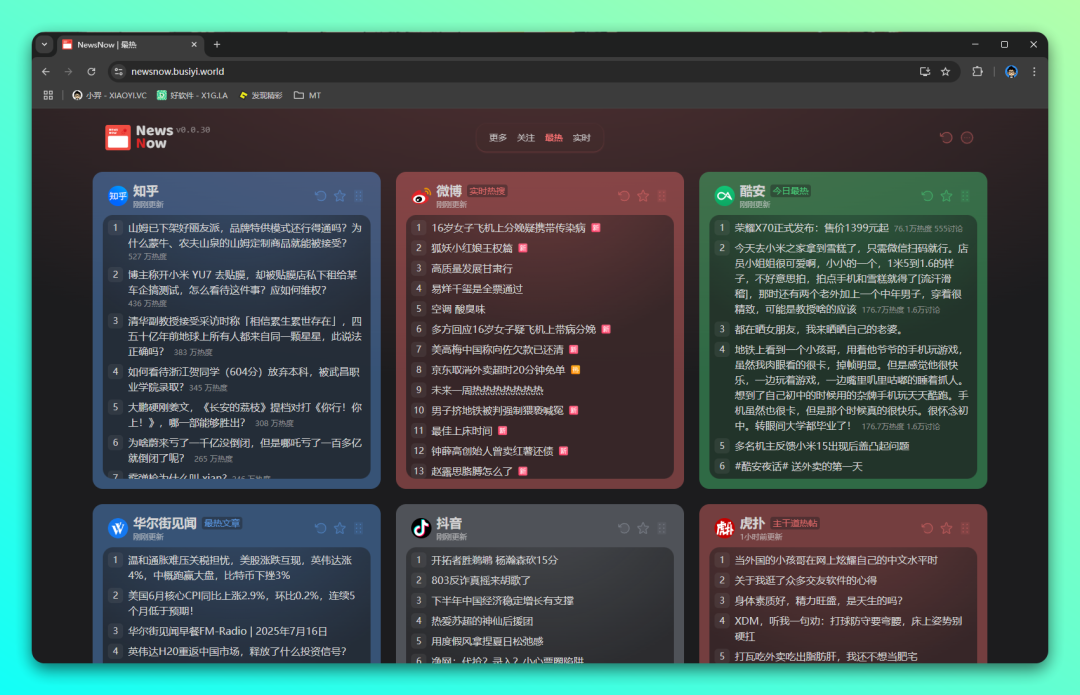Star the 抖音 card as favorite

pos(643,528)
